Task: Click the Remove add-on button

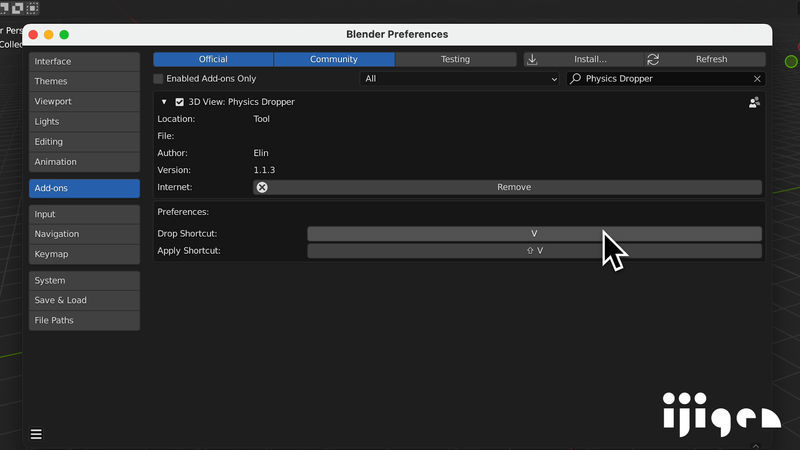Action: 508,187
